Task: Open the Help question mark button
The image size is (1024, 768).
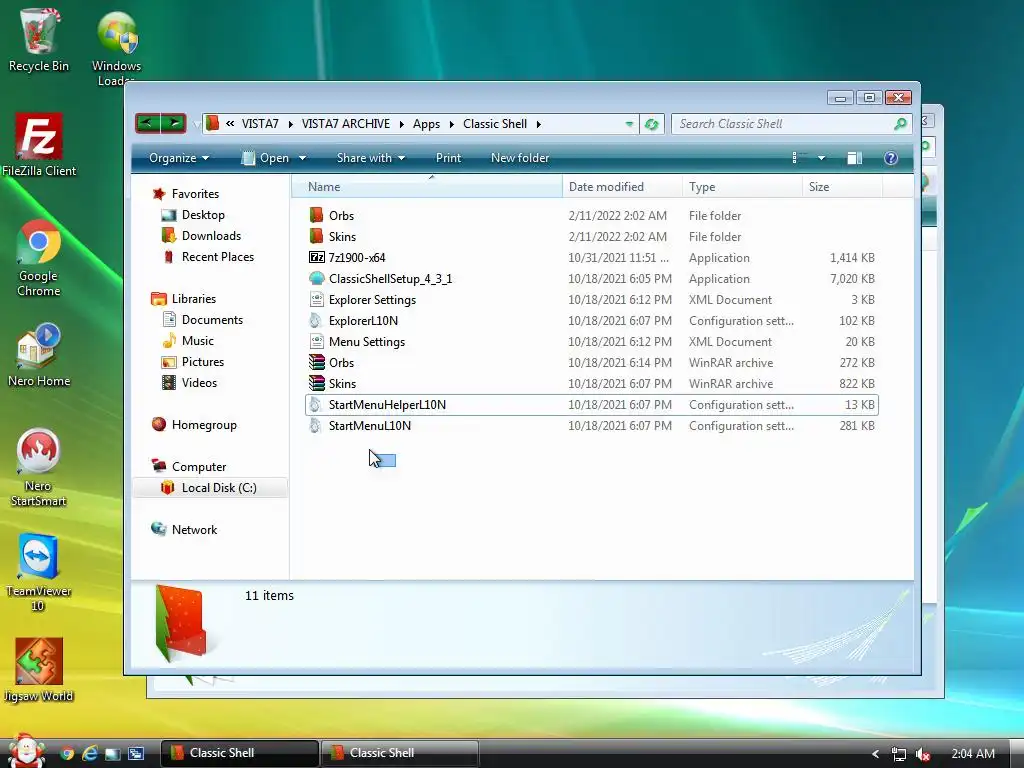Action: click(x=891, y=158)
